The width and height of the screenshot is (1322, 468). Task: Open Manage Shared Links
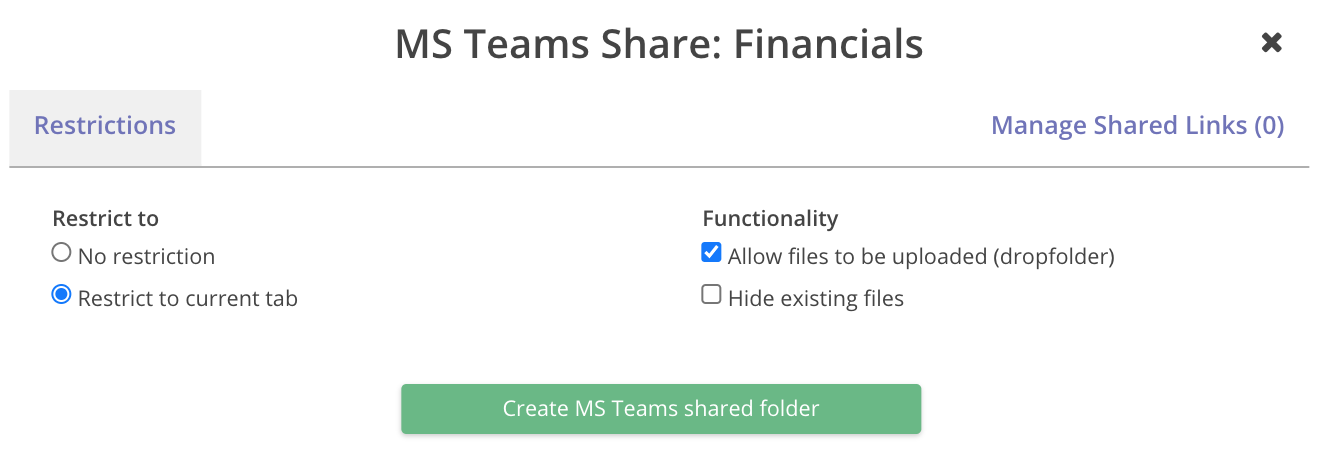click(1137, 126)
